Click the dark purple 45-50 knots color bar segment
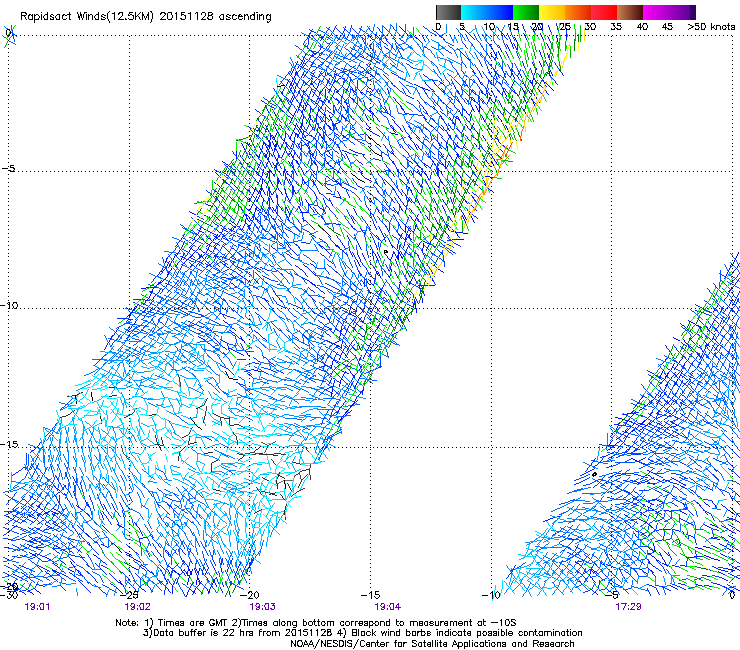Image resolution: width=740 pixels, height=650 pixels. click(x=682, y=12)
